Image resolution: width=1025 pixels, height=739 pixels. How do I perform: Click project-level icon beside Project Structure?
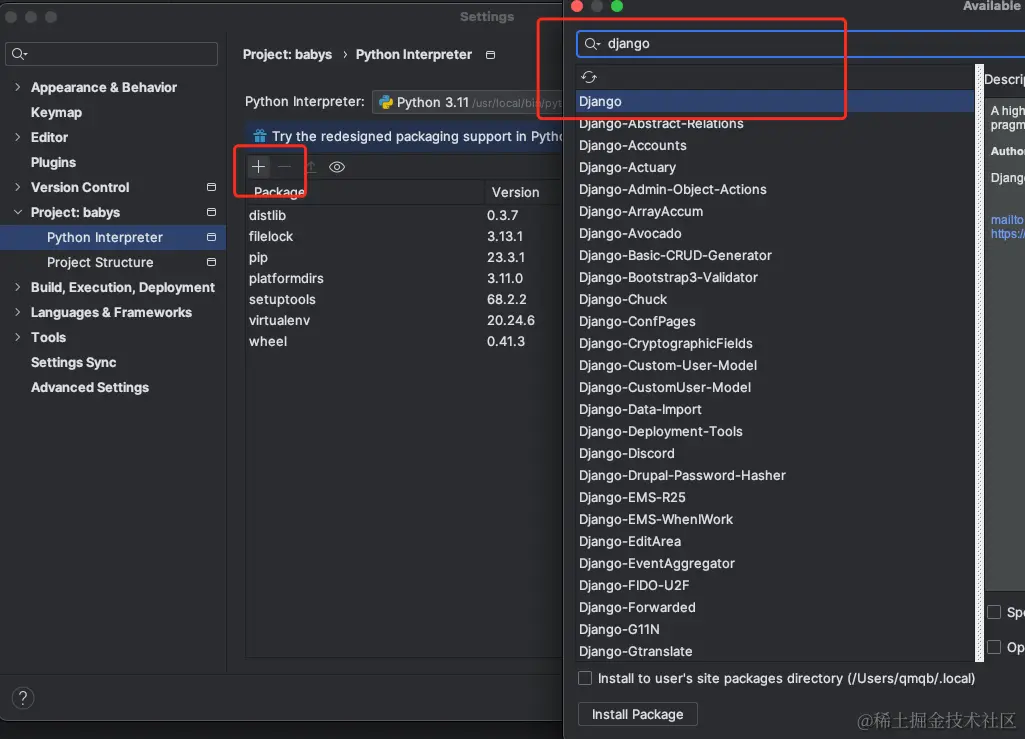(211, 262)
